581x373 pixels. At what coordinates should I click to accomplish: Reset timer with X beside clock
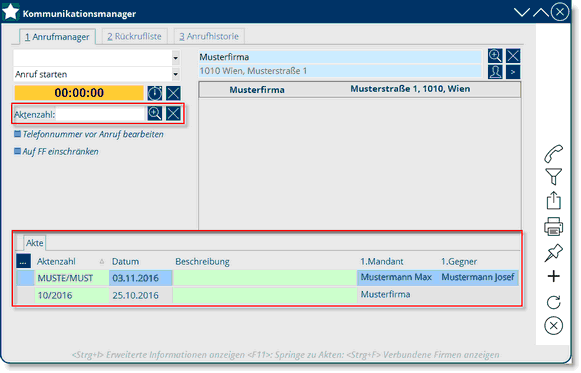point(173,93)
